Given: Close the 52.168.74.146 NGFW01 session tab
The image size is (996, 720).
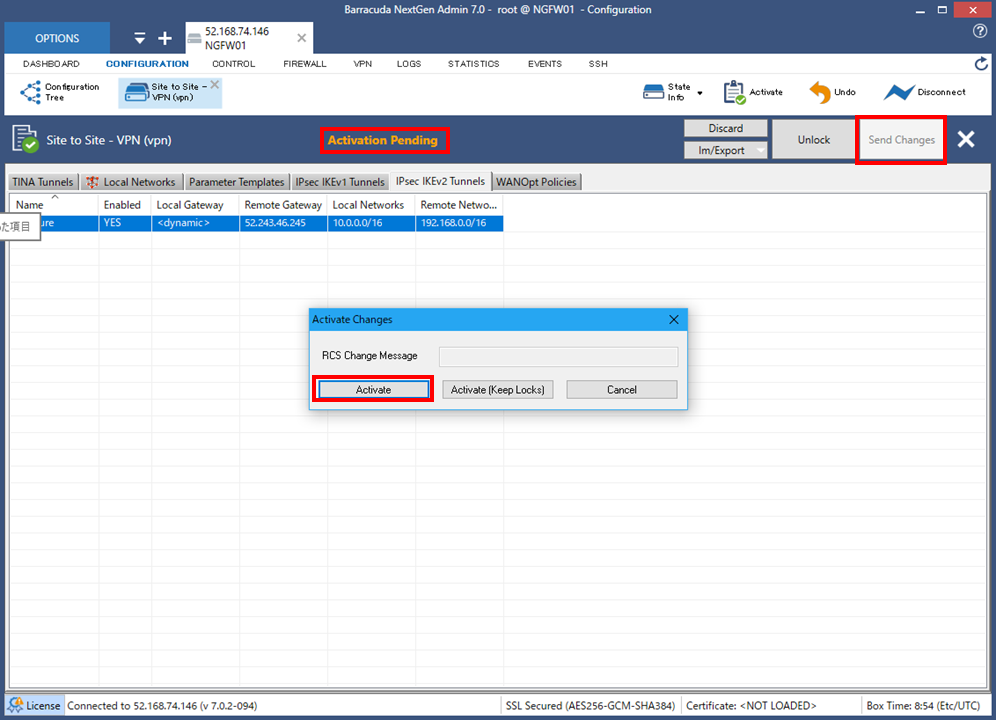Looking at the screenshot, I should pos(302,38).
